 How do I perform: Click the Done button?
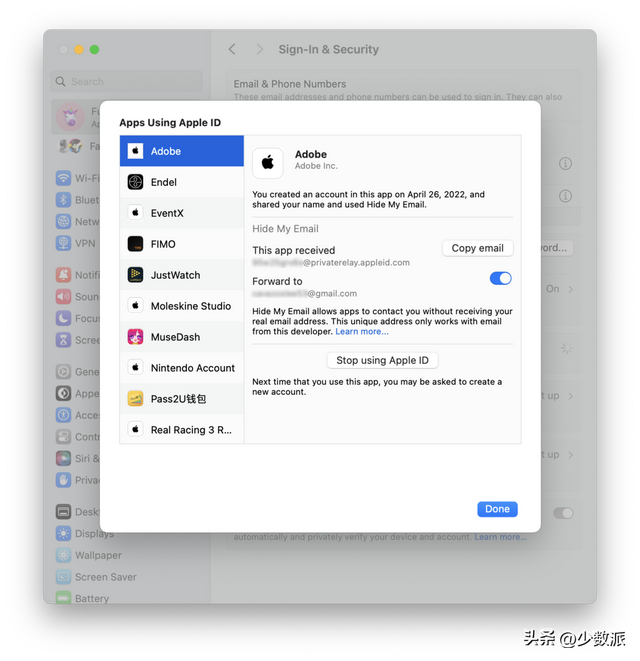pyautogui.click(x=497, y=509)
